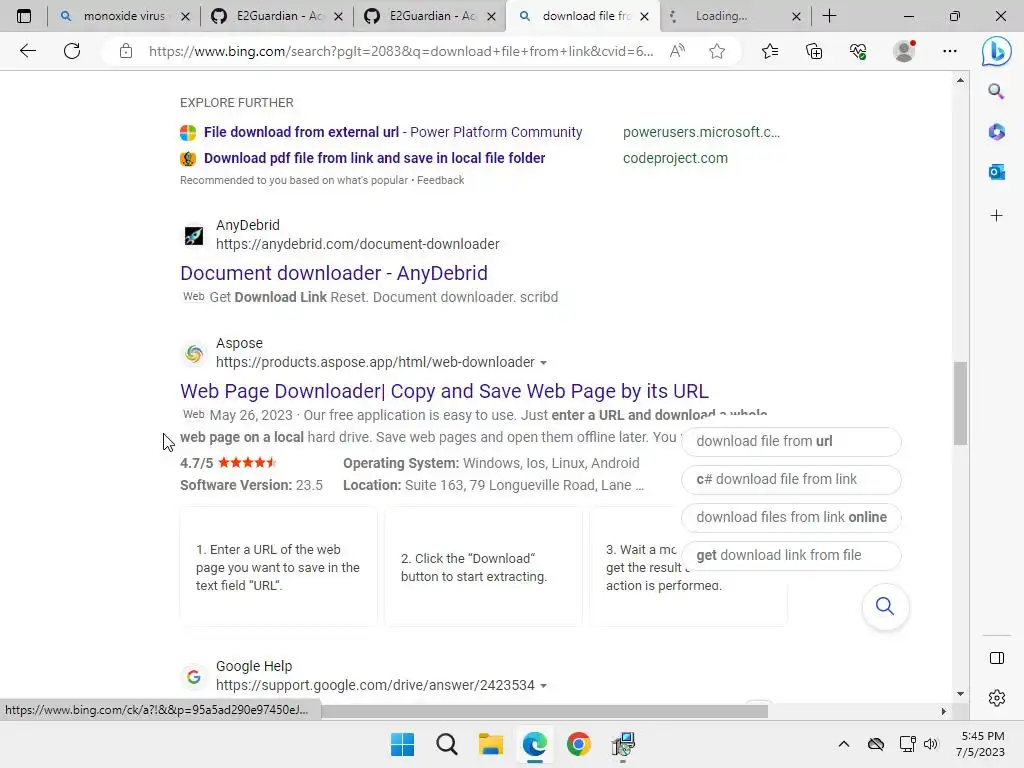Open Browser essentials heart icon

point(858,51)
